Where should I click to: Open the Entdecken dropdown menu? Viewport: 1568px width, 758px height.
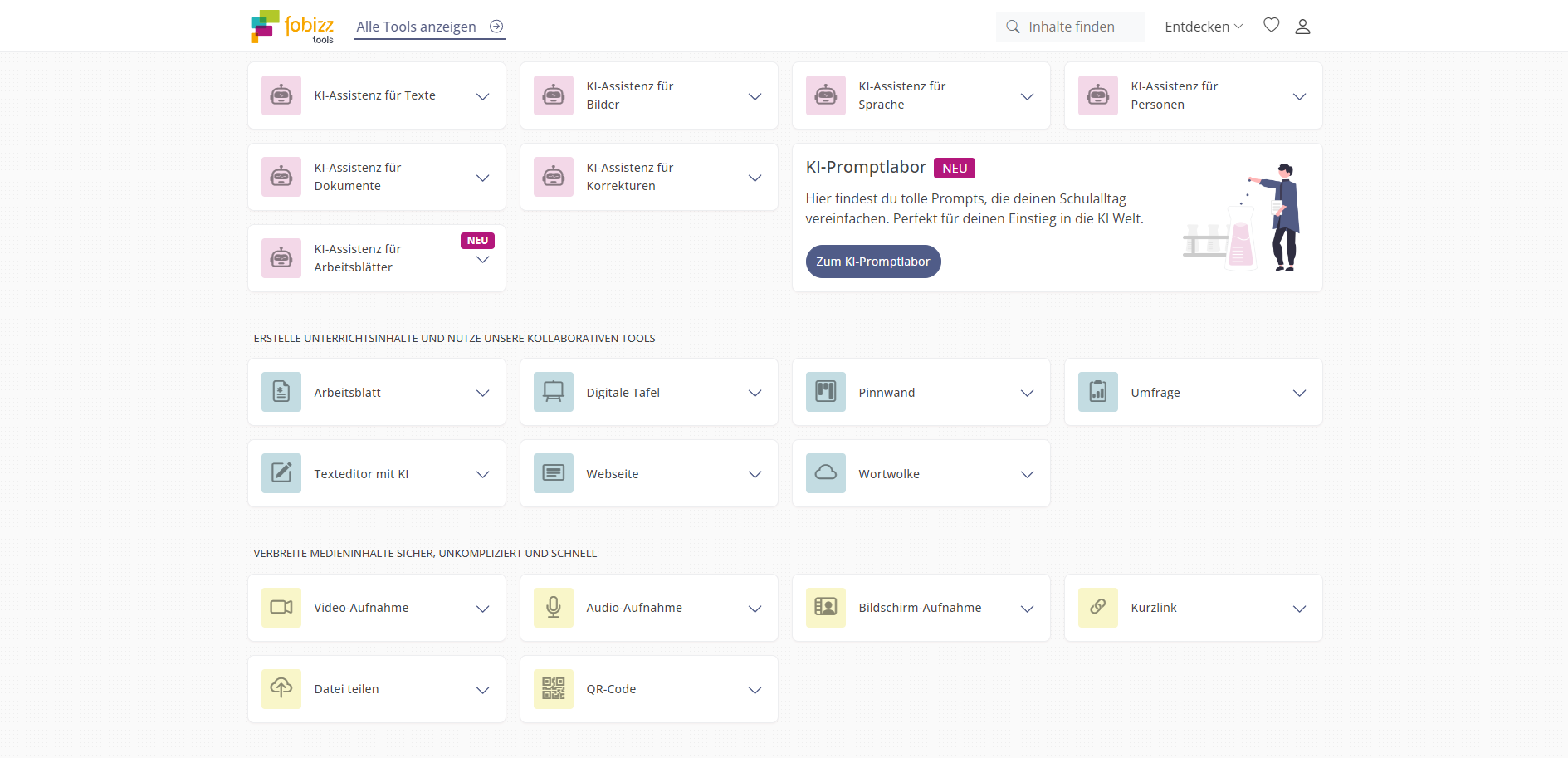tap(1203, 26)
